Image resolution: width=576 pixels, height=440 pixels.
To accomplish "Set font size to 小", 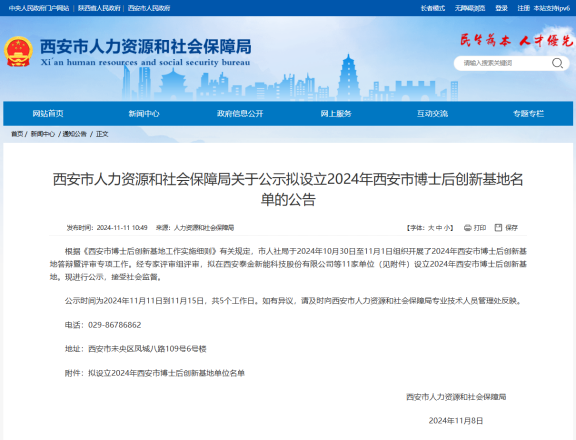I will click(447, 228).
